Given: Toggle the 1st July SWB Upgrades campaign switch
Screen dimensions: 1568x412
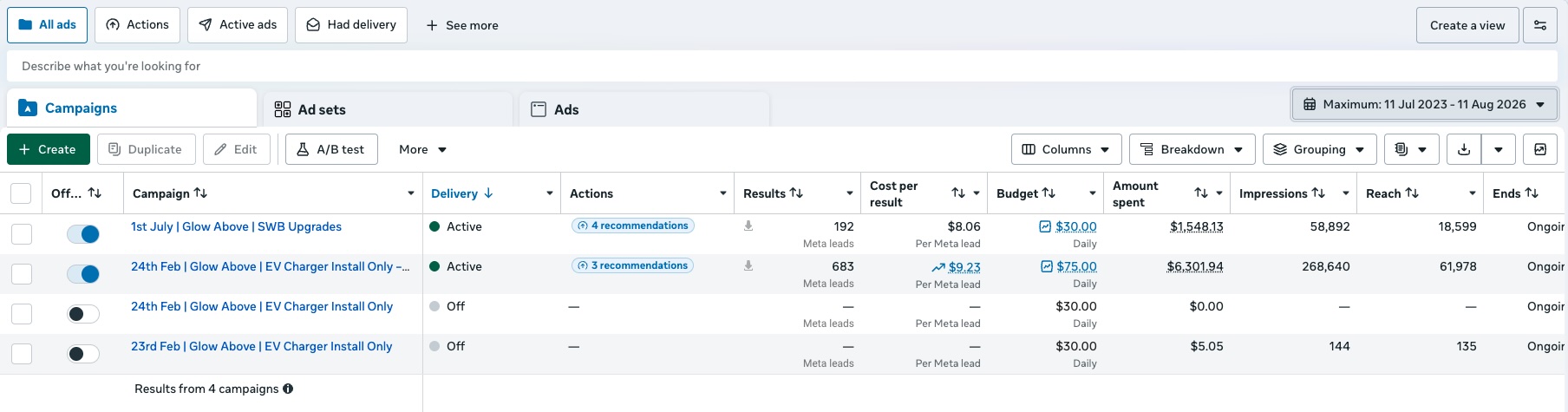Looking at the screenshot, I should pos(83,234).
